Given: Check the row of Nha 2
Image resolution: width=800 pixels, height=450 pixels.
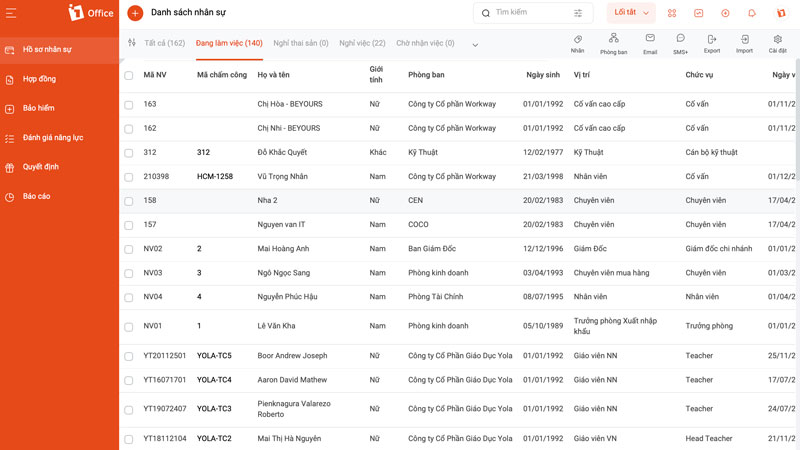Looking at the screenshot, I should click(x=129, y=201).
